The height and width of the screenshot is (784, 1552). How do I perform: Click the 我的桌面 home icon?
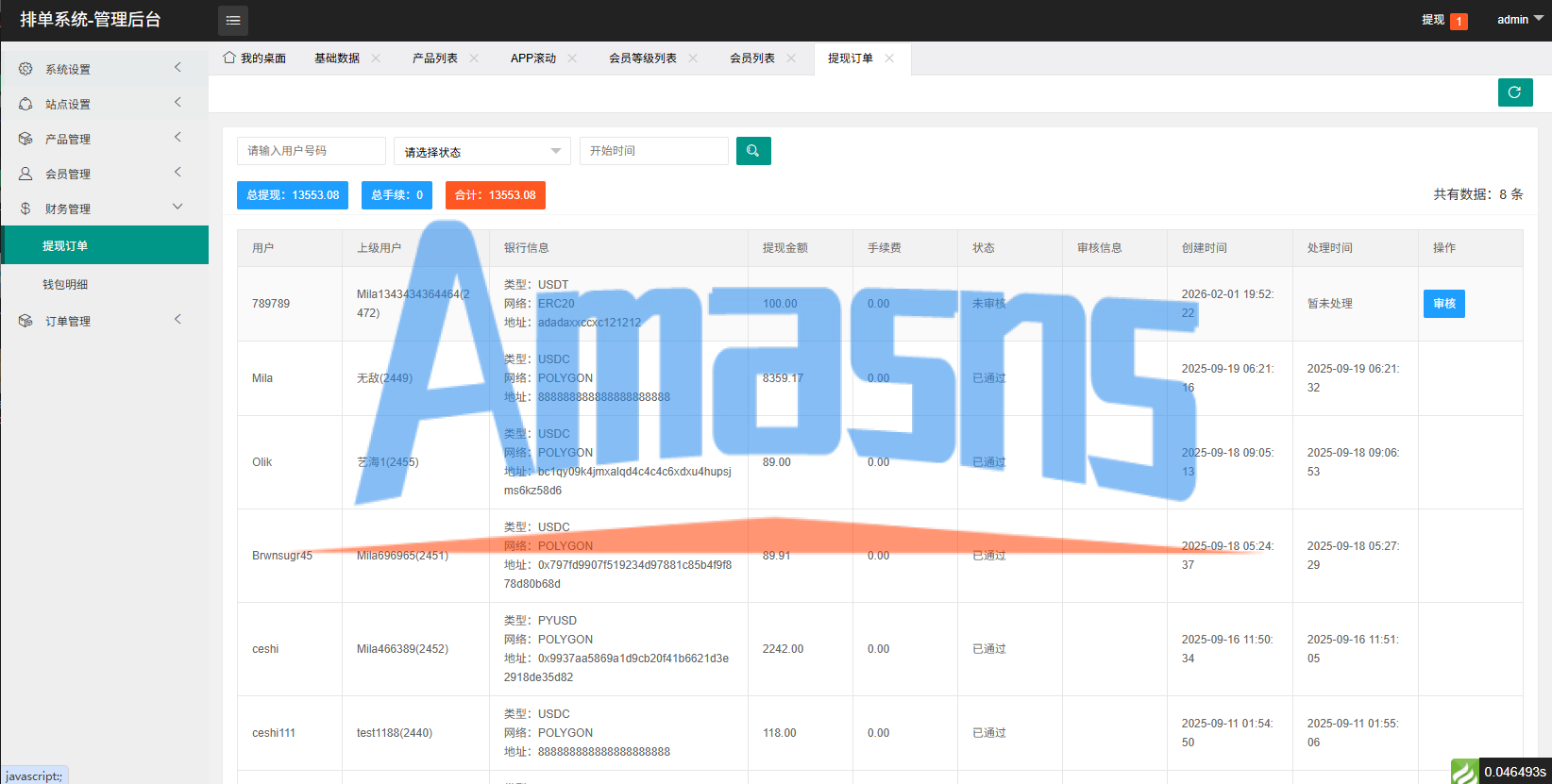(x=229, y=58)
